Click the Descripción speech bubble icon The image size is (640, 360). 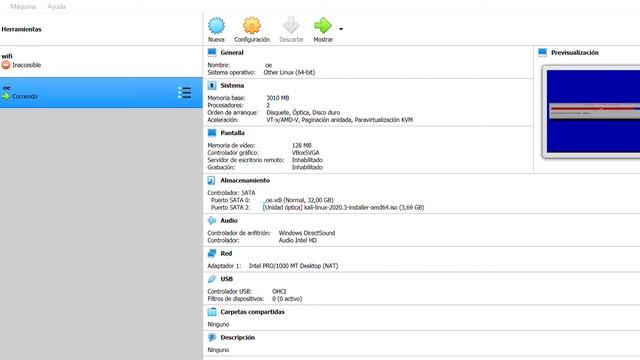click(212, 337)
